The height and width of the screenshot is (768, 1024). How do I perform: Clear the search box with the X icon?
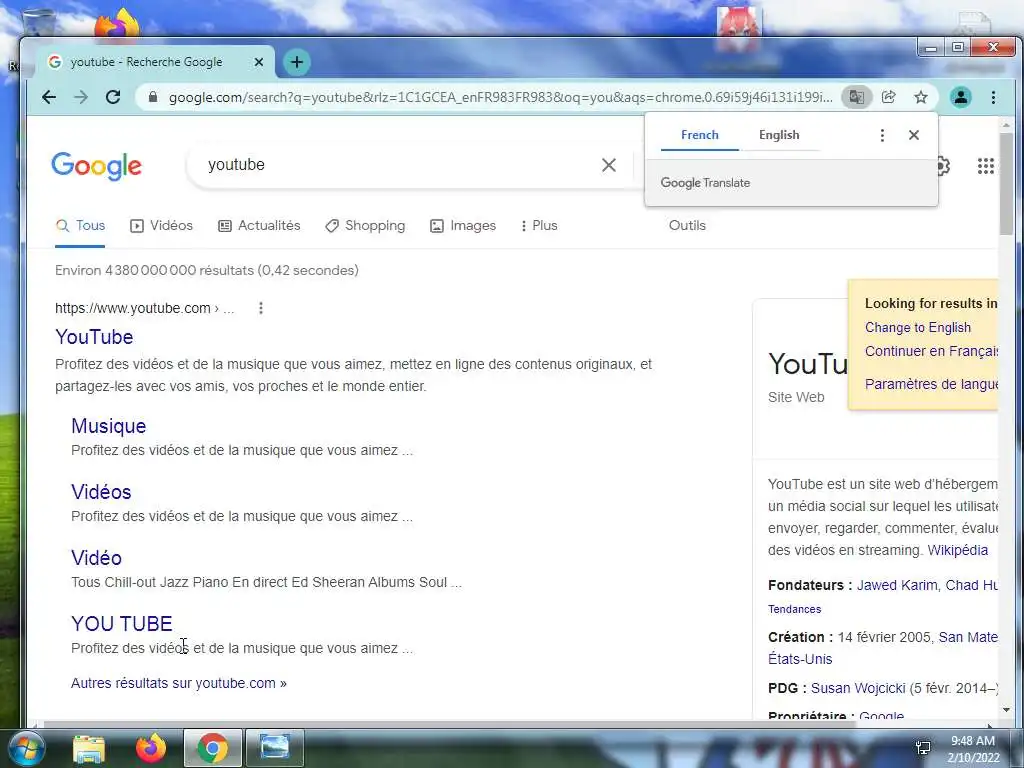pyautogui.click(x=609, y=165)
